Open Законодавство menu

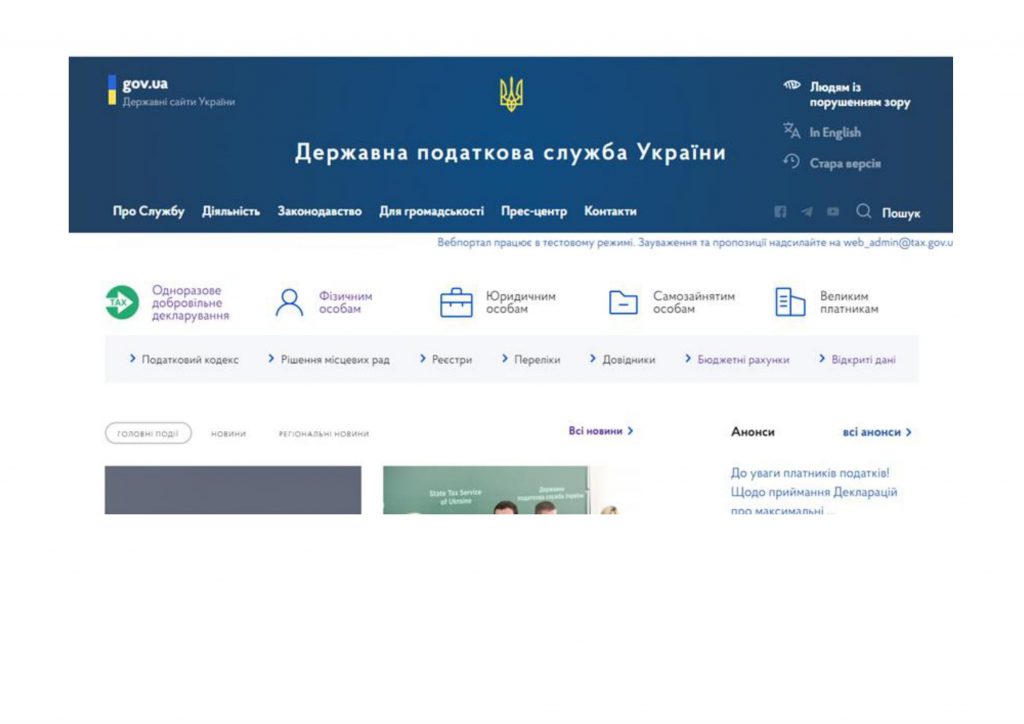[x=319, y=211]
